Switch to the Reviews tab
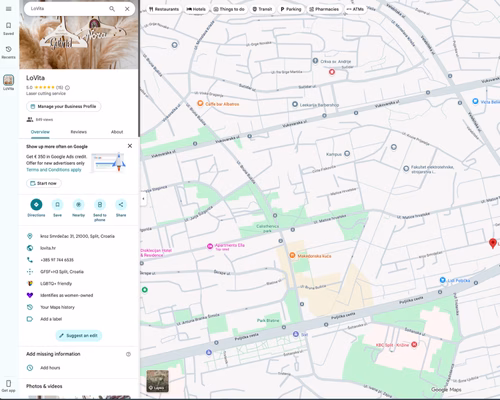 [x=79, y=132]
